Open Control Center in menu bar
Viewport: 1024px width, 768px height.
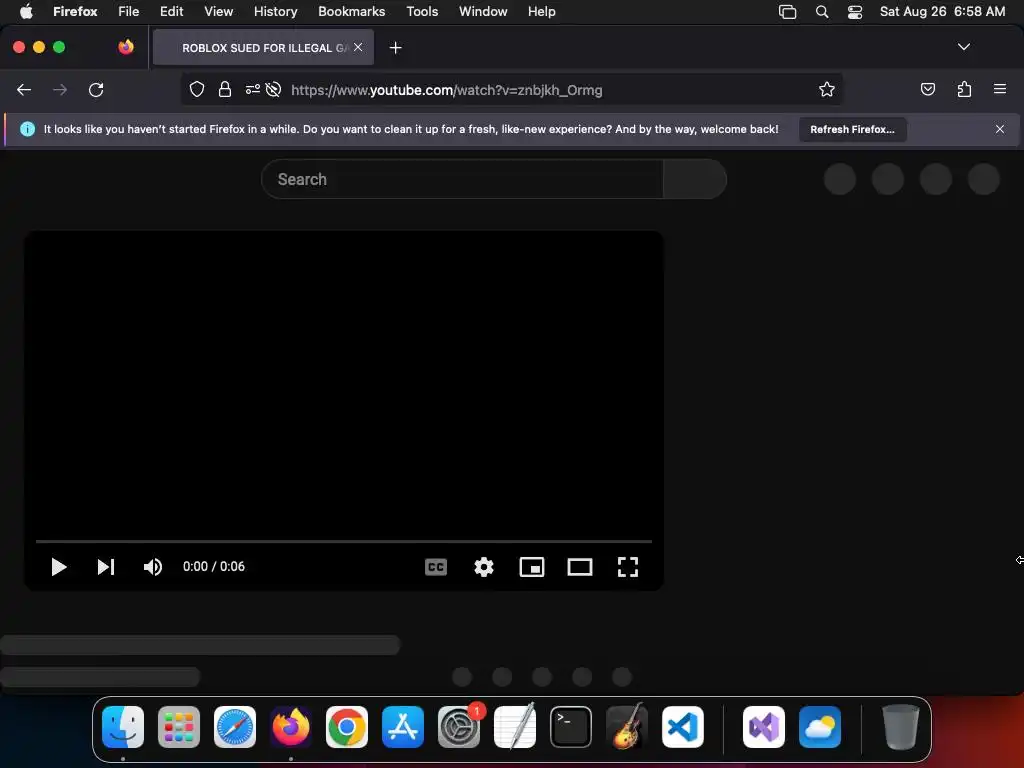(855, 12)
